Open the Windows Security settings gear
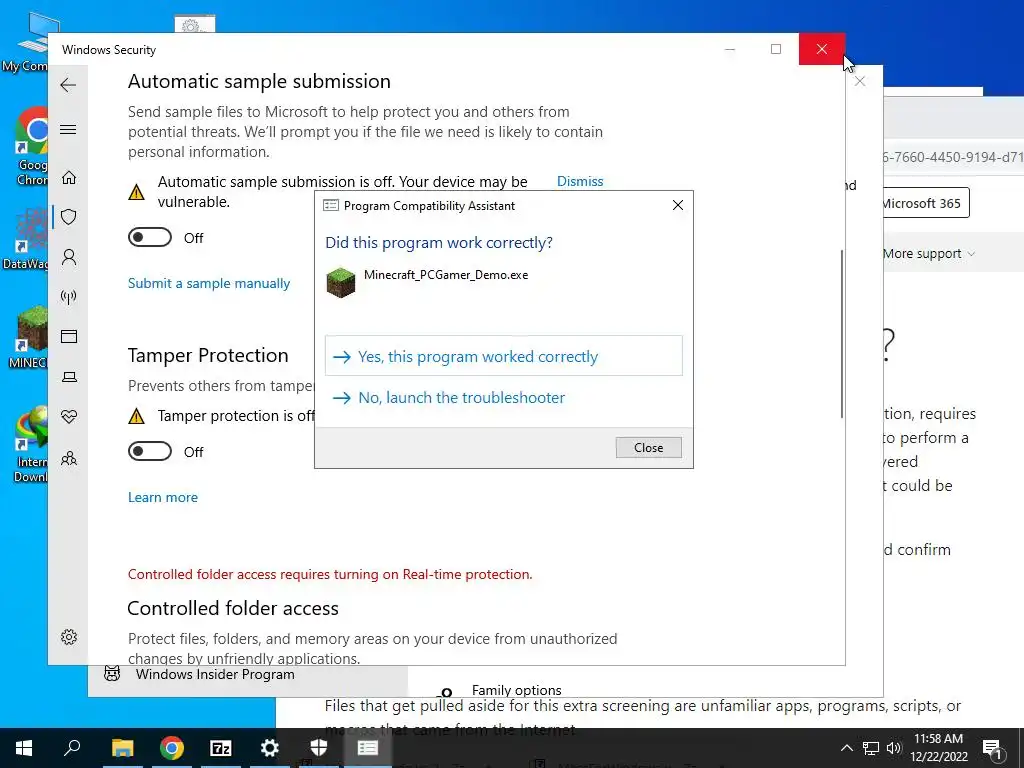 tap(69, 637)
